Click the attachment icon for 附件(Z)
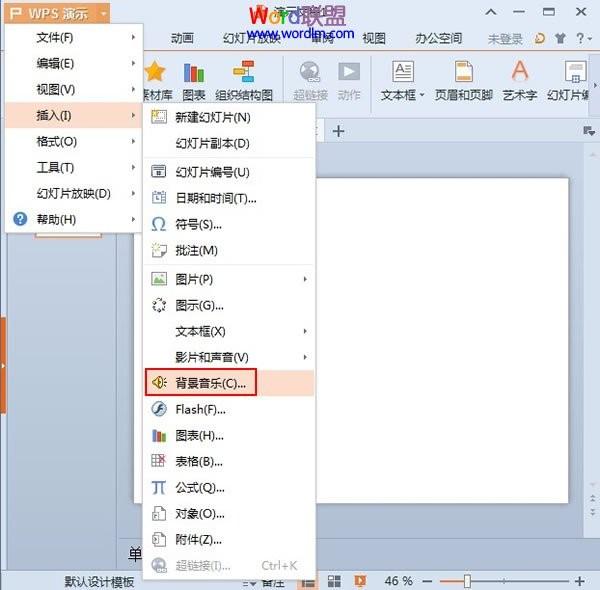This screenshot has height=590, width=600. pyautogui.click(x=159, y=539)
